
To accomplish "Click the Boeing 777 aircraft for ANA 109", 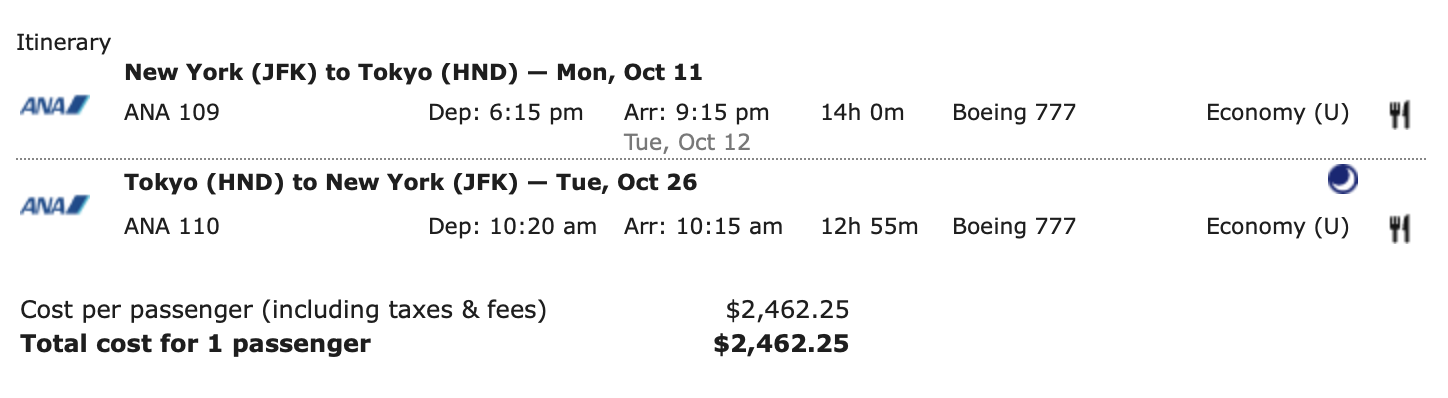I will point(1014,113).
